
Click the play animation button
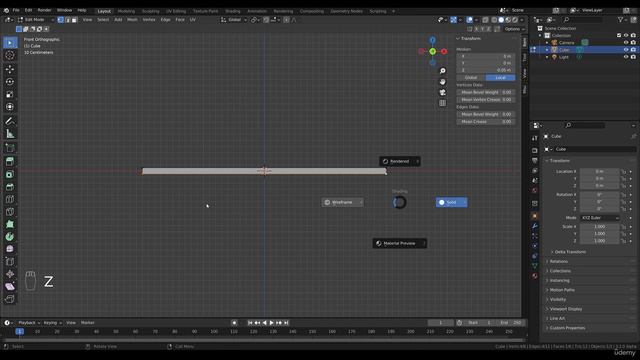(x=271, y=322)
